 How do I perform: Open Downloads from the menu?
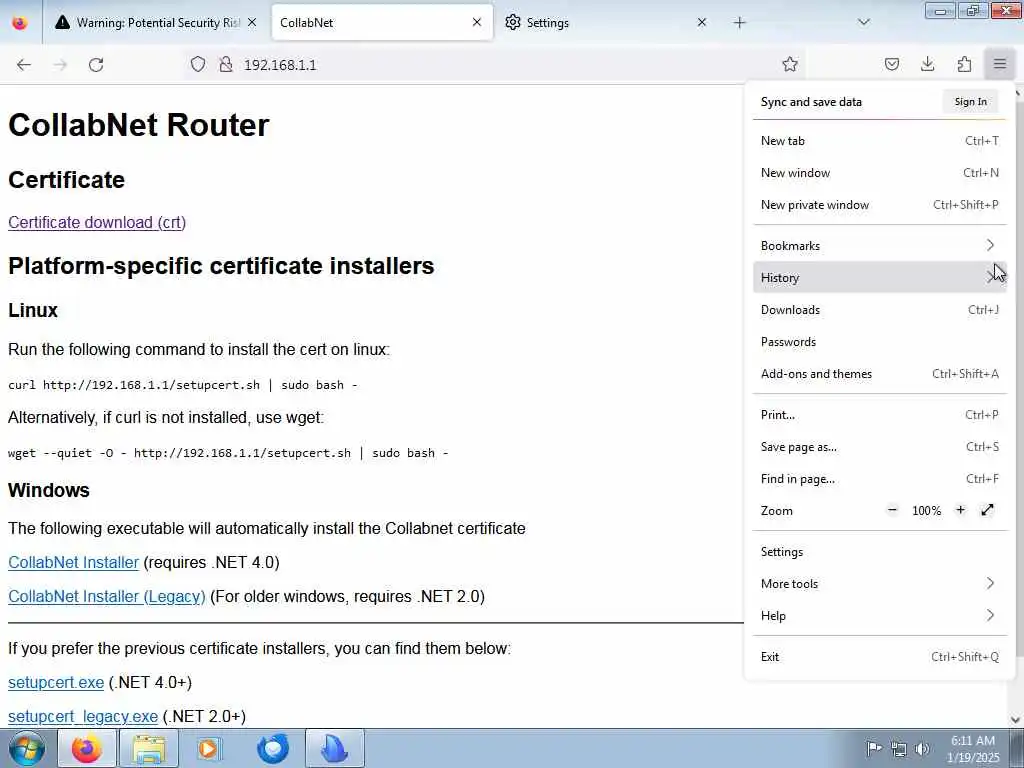pos(880,310)
